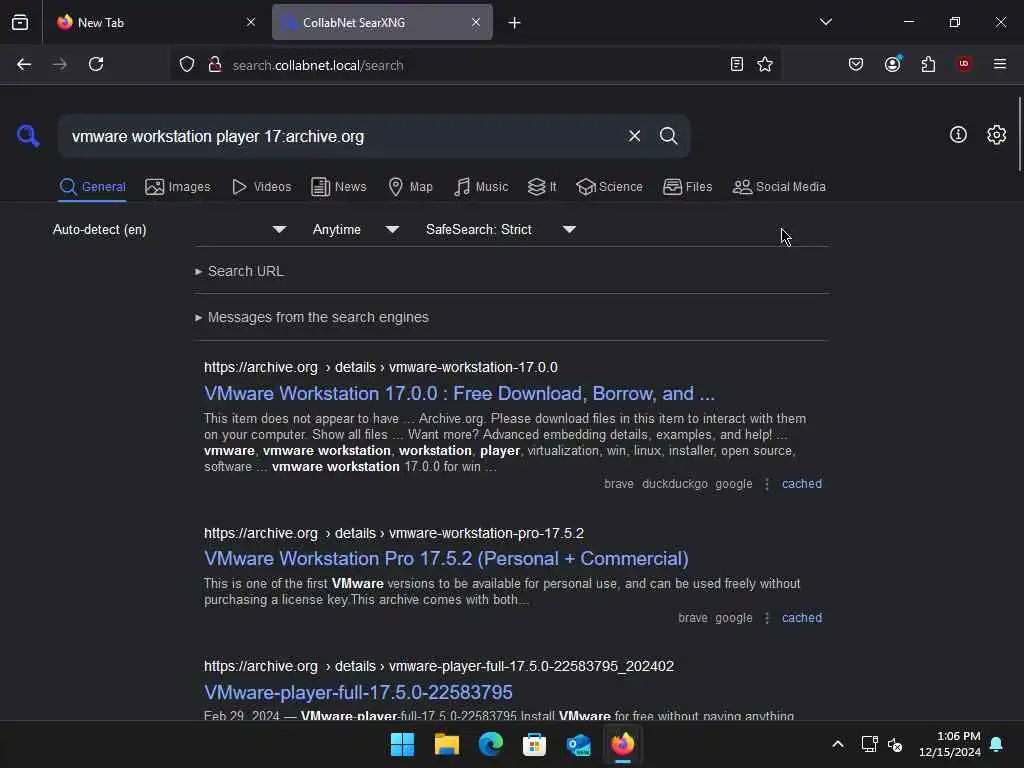Switch to Videos search category

tap(261, 187)
